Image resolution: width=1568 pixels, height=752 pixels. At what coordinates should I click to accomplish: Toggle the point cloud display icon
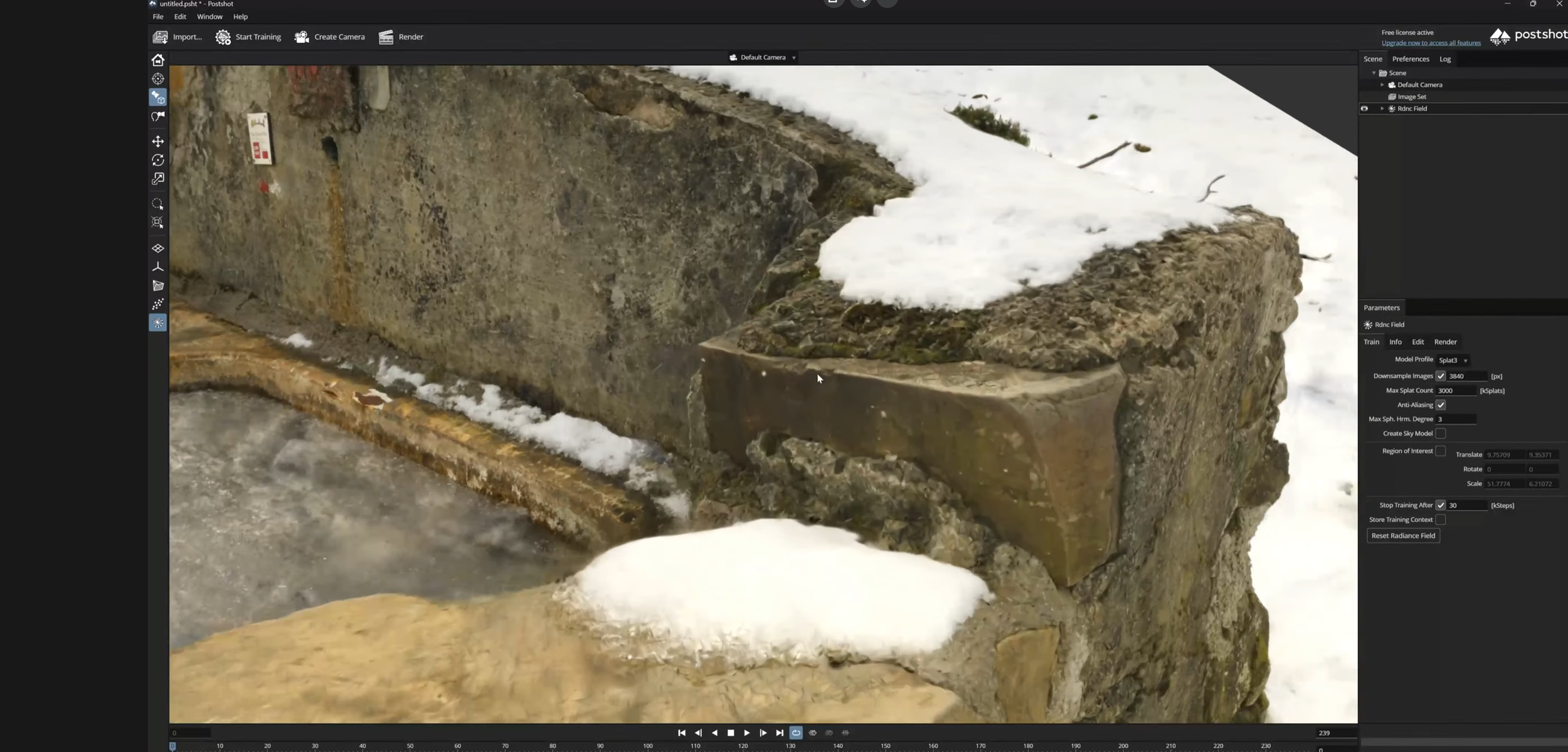[x=157, y=304]
